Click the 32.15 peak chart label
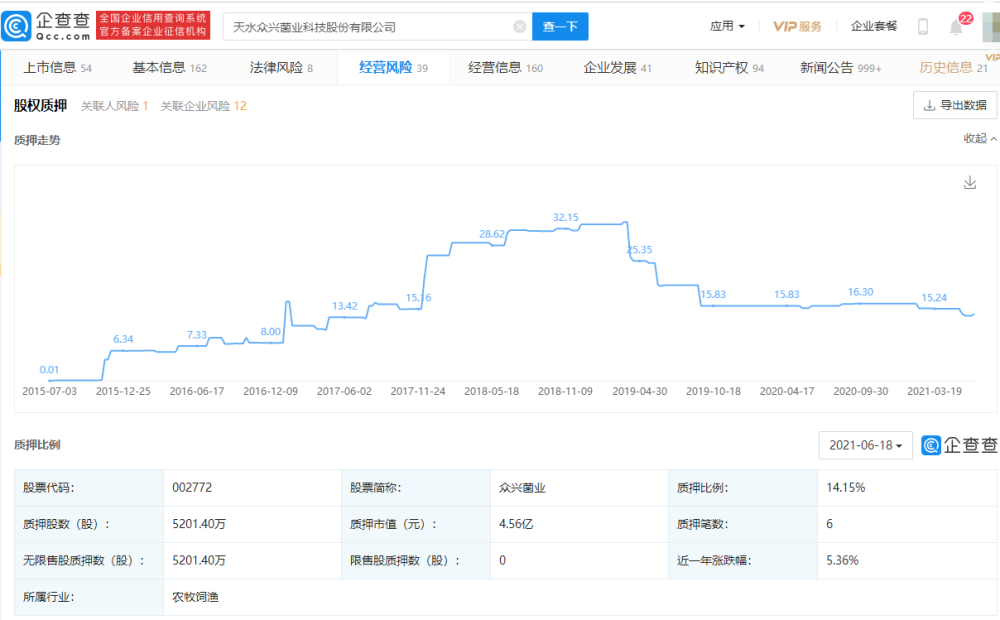Image resolution: width=1000 pixels, height=620 pixels. point(566,218)
